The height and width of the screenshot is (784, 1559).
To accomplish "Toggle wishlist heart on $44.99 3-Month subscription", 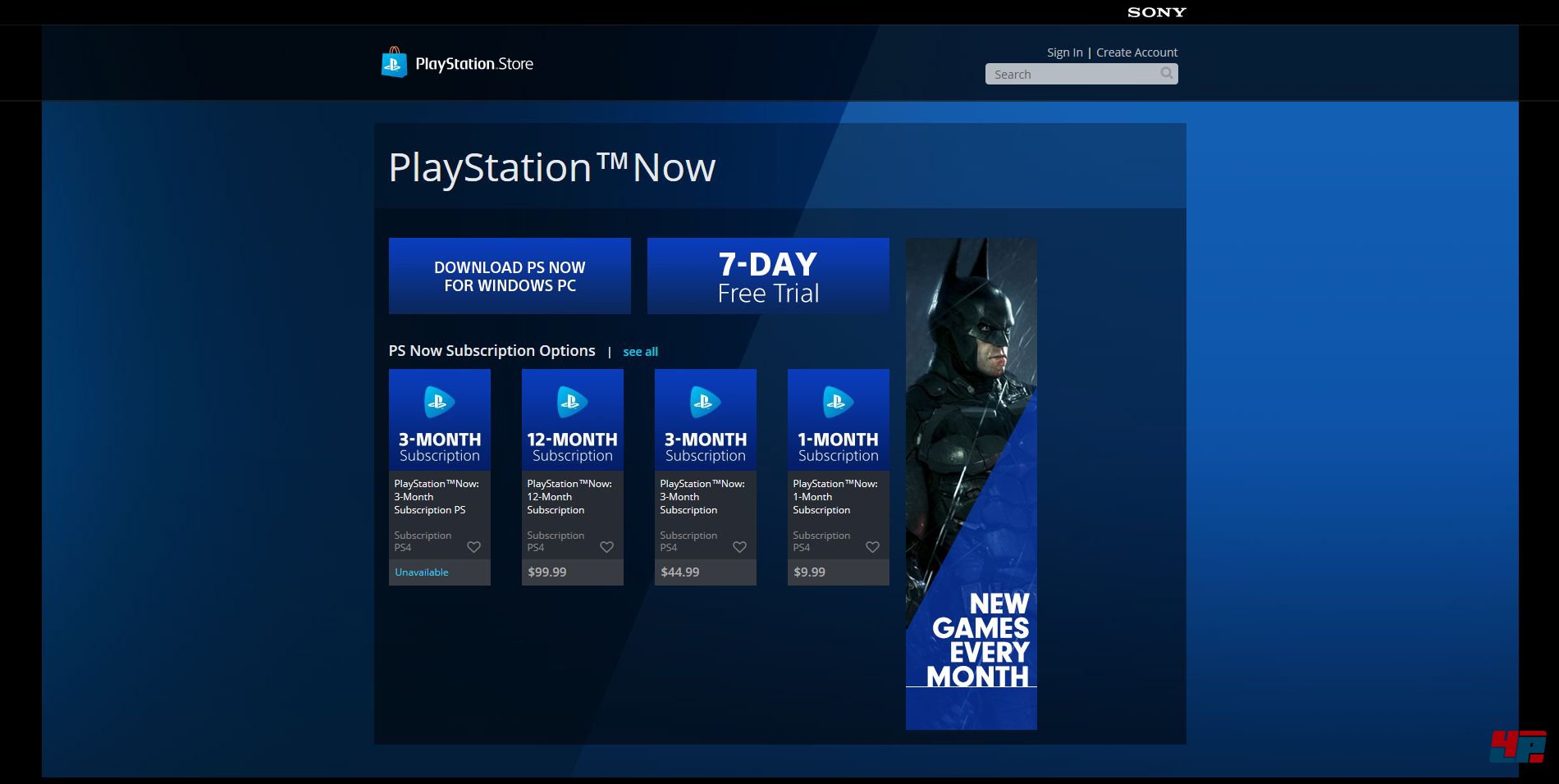I will tap(739, 547).
